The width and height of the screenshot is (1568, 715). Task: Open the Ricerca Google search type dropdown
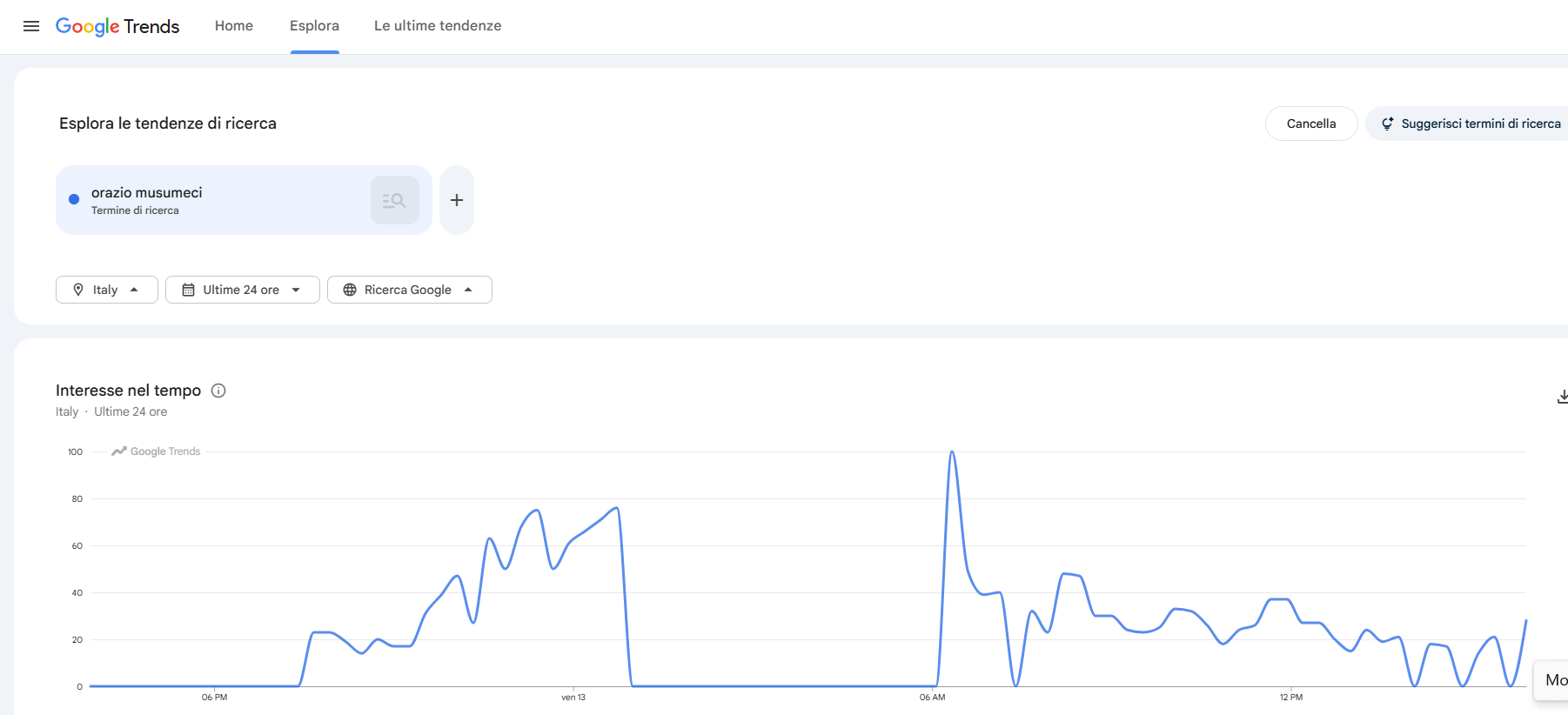(409, 290)
